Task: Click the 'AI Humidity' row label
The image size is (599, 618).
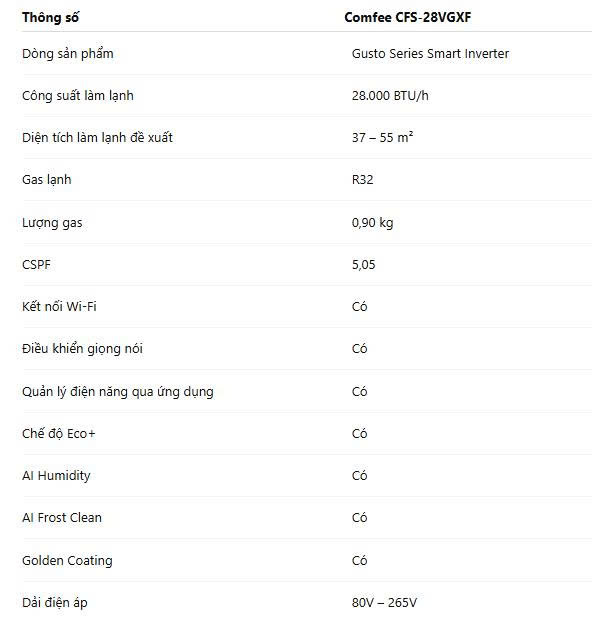Action: point(56,476)
